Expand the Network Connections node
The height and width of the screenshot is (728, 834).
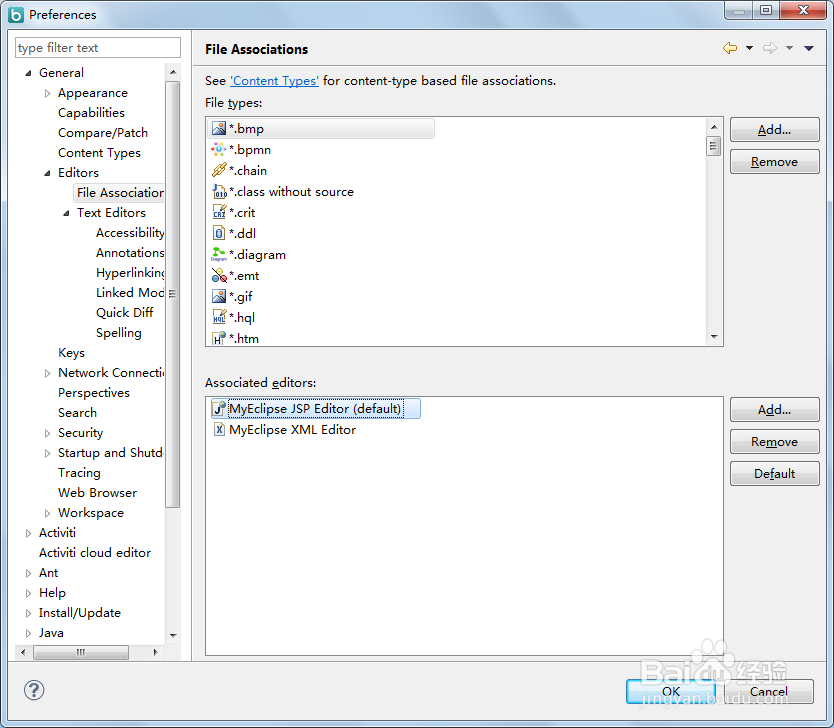[x=47, y=373]
